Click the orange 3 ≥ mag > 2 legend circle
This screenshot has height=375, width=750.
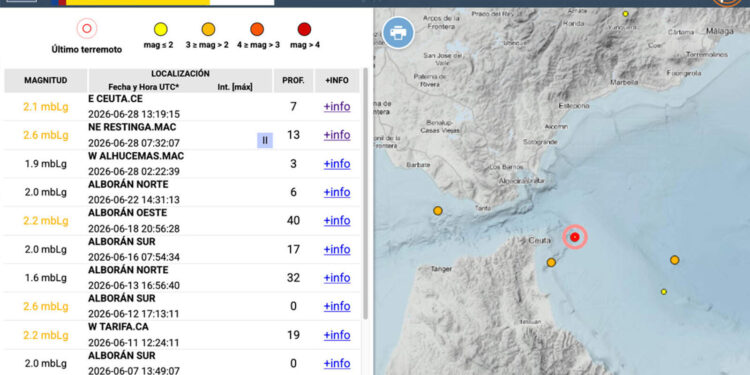click(208, 30)
